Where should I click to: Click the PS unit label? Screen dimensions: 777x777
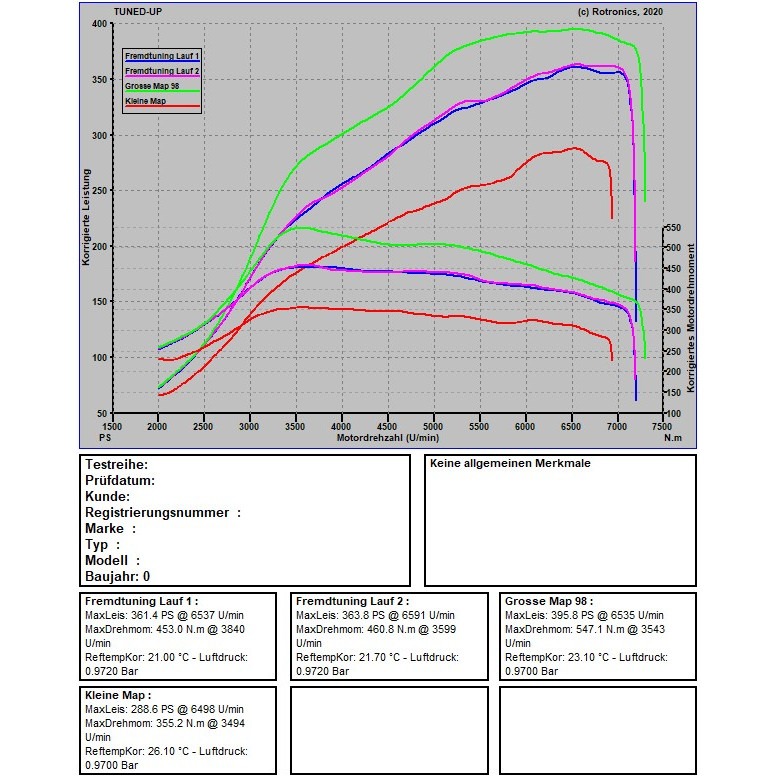tap(105, 438)
